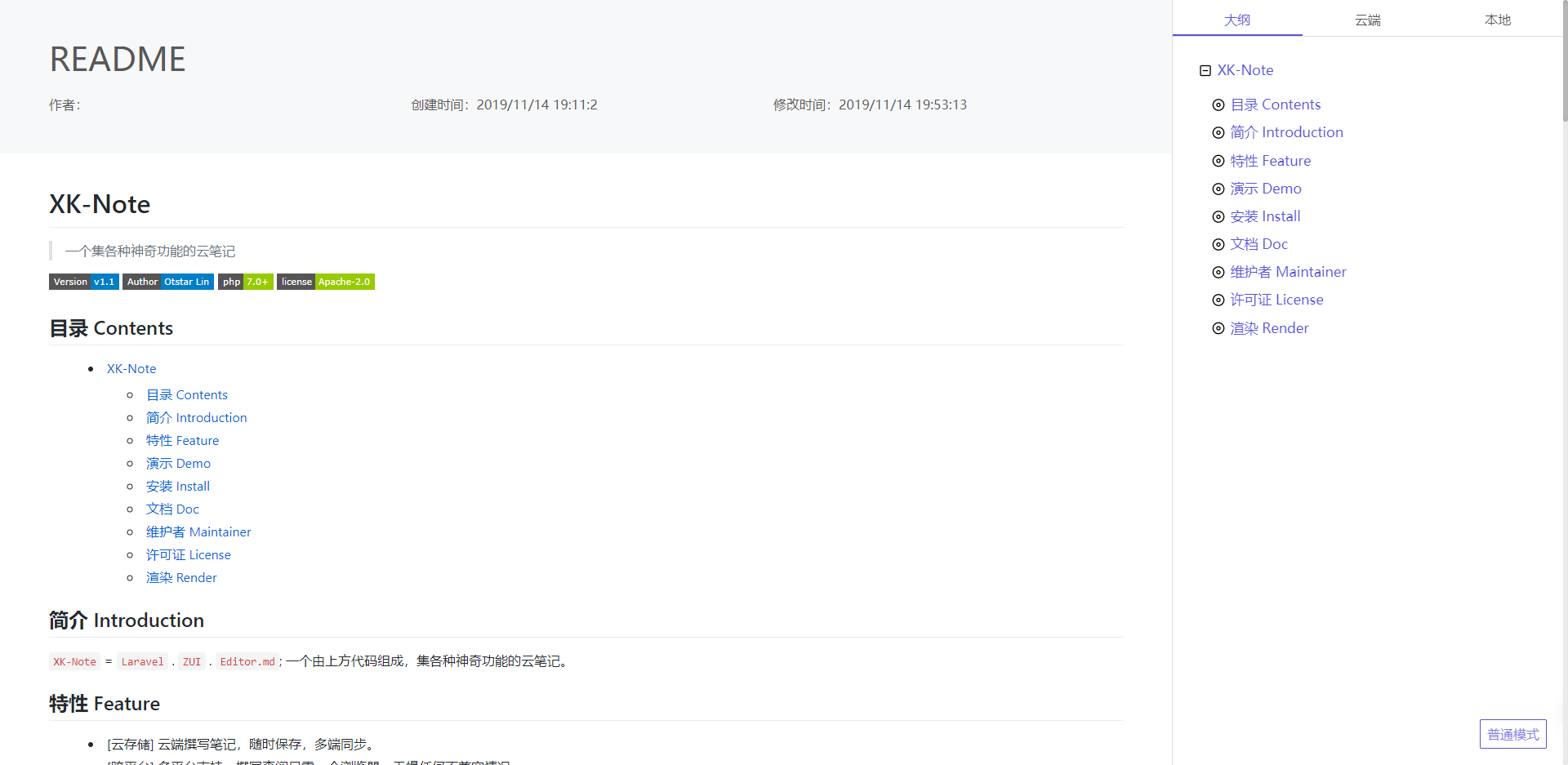This screenshot has height=765, width=1568.
Task: Open the 维护者 Maintainer link in the document list
Action: [198, 532]
